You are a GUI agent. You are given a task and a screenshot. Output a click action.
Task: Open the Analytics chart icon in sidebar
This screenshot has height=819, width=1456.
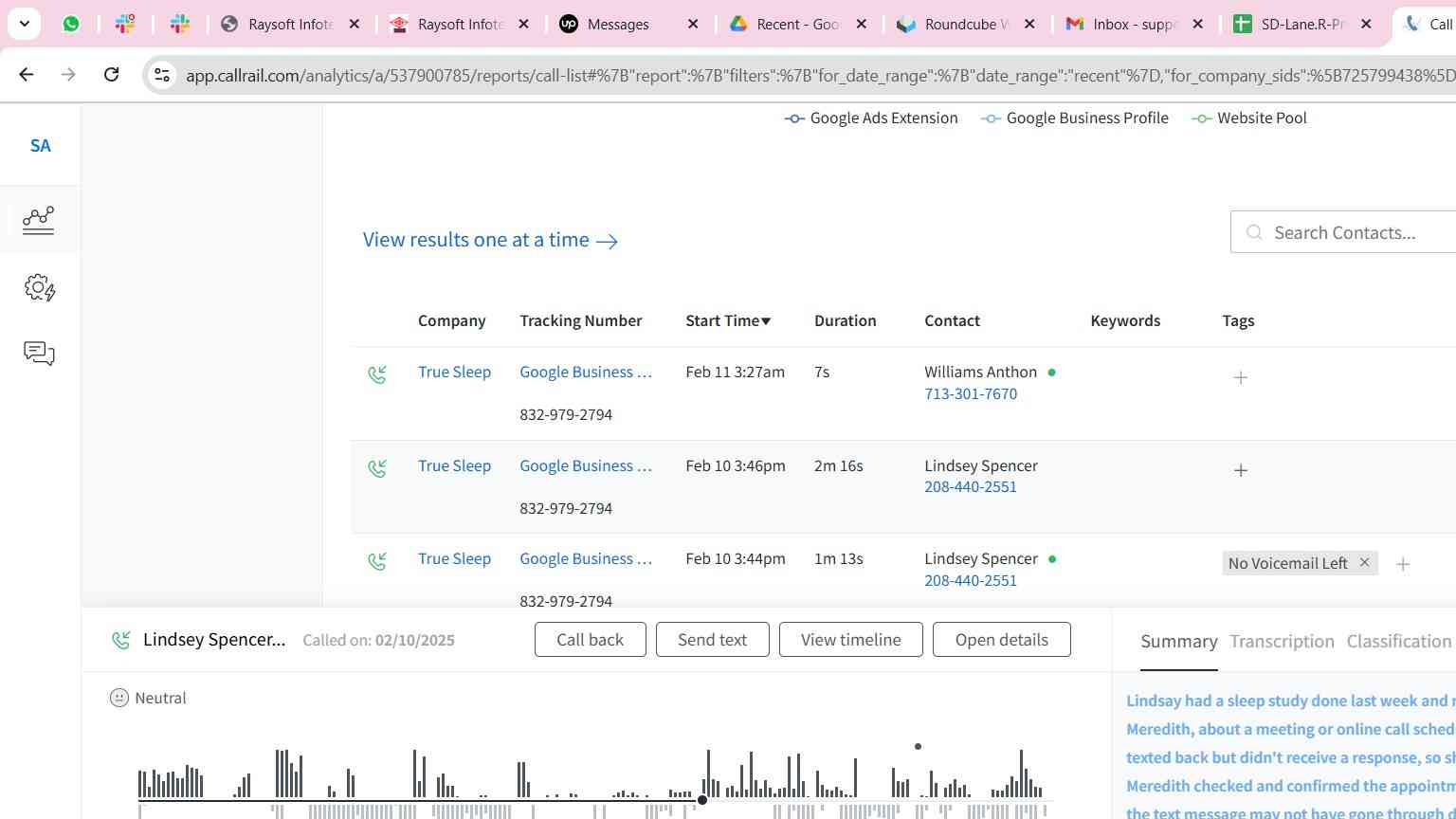(x=39, y=220)
